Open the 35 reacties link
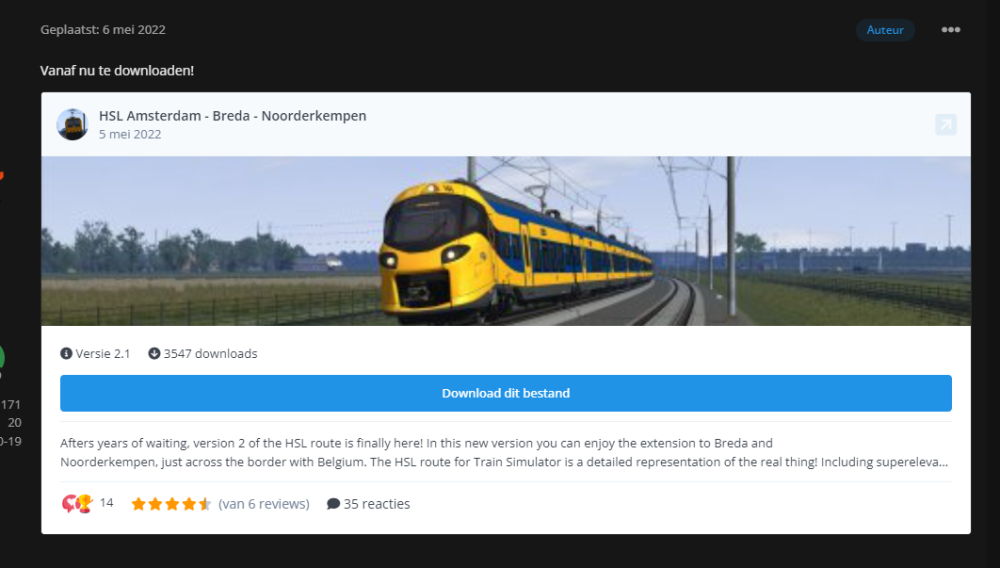Screen dimensions: 1000x568 point(377,504)
